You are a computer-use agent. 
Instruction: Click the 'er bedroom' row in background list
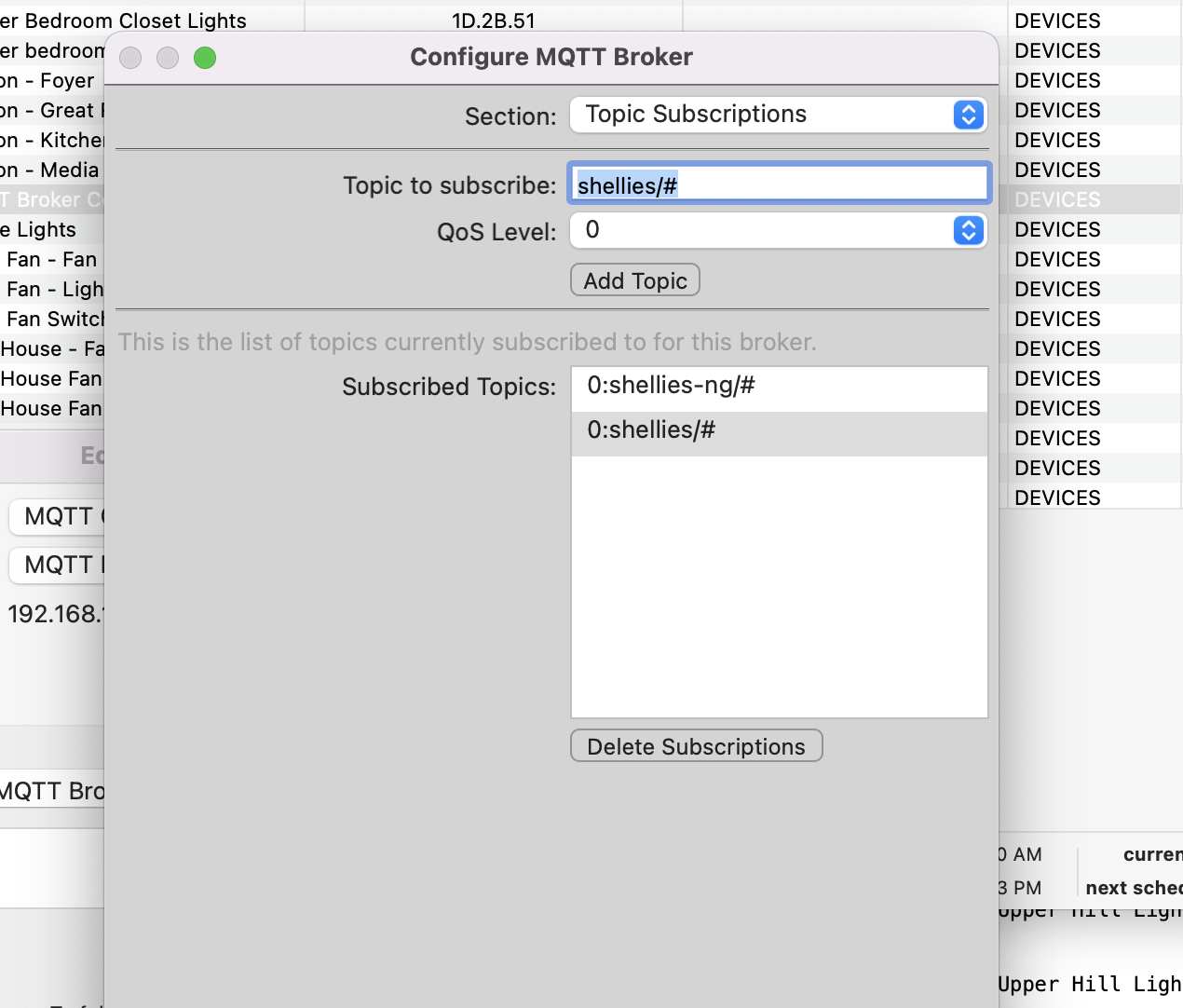point(52,50)
